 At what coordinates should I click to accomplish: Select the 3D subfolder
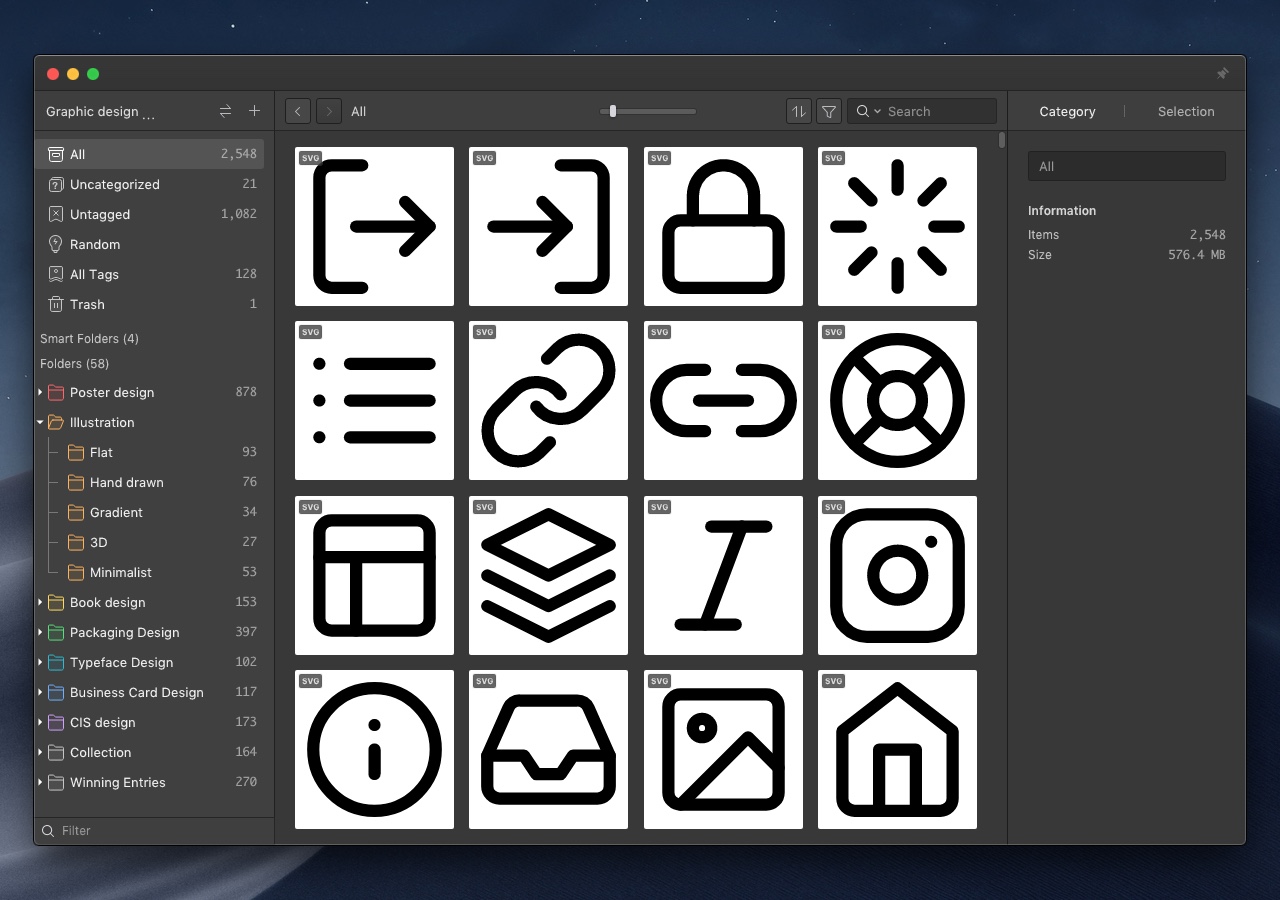(x=151, y=542)
